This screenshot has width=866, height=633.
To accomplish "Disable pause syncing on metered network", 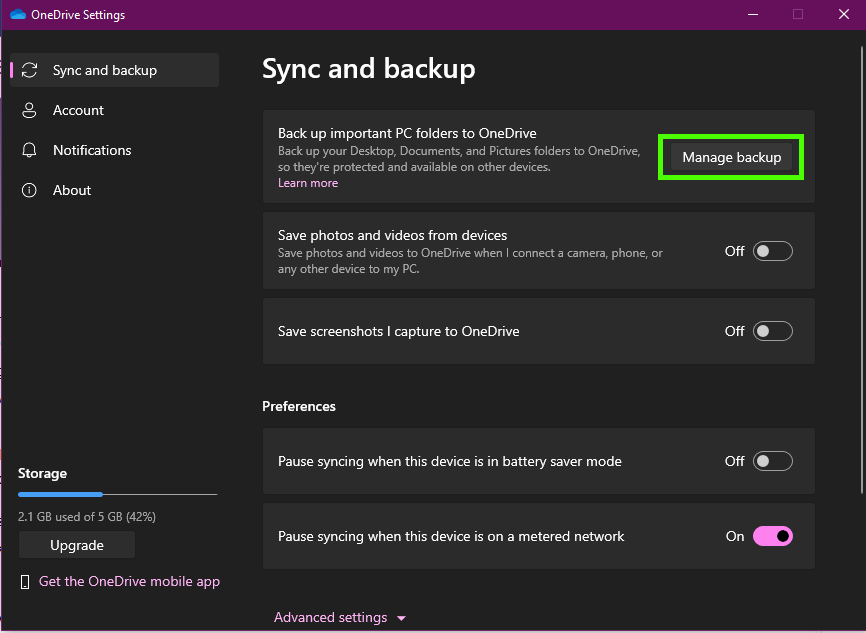I will (773, 536).
